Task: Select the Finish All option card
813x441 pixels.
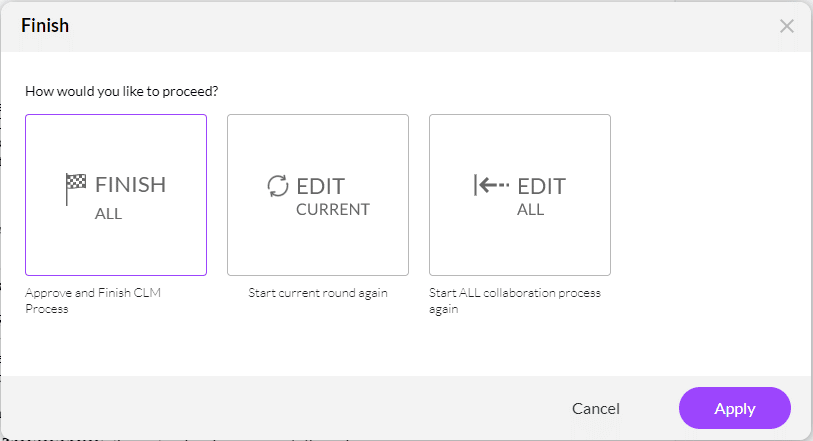Action: pyautogui.click(x=116, y=195)
